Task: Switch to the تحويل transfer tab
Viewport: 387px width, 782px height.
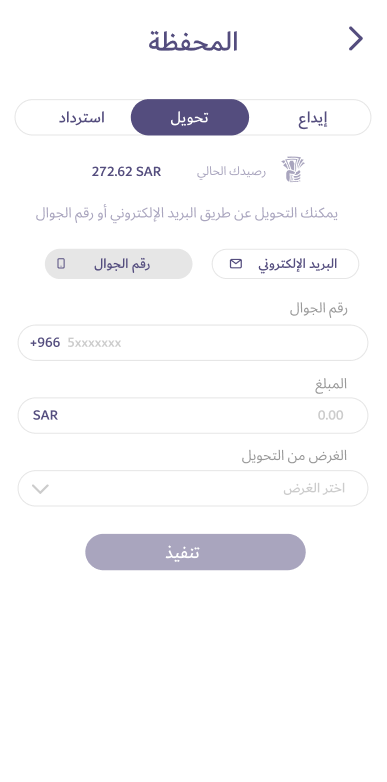Action: [x=190, y=118]
